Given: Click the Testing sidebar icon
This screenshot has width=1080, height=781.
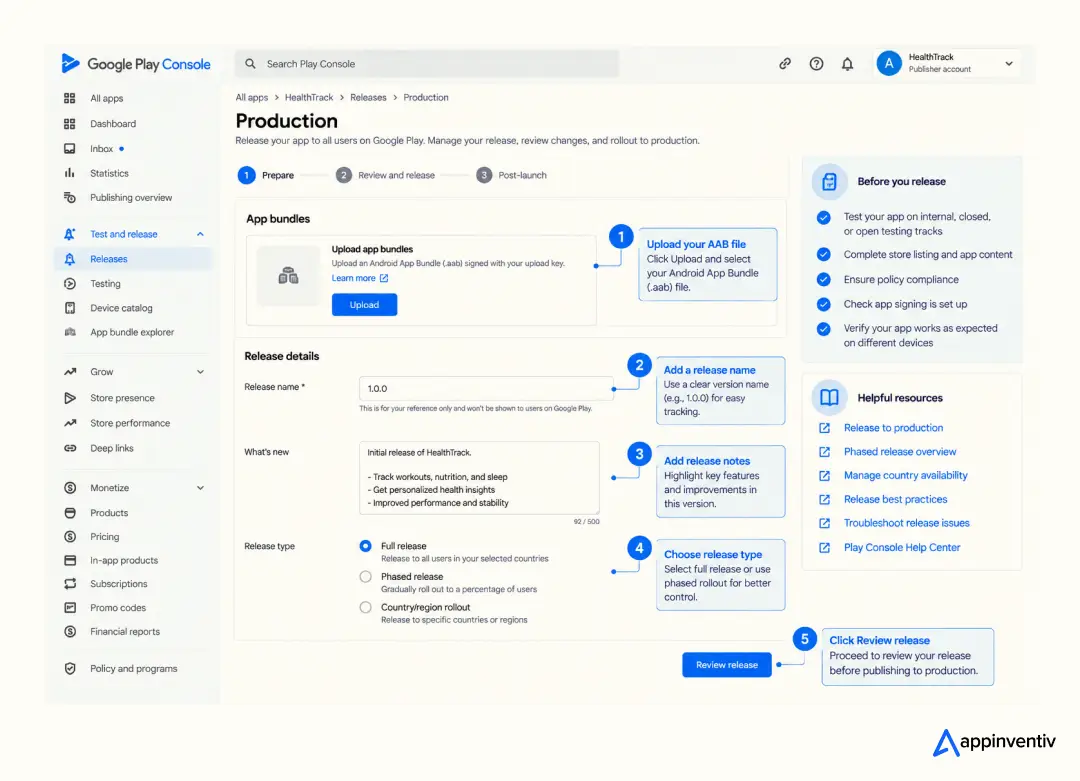Looking at the screenshot, I should tap(70, 284).
